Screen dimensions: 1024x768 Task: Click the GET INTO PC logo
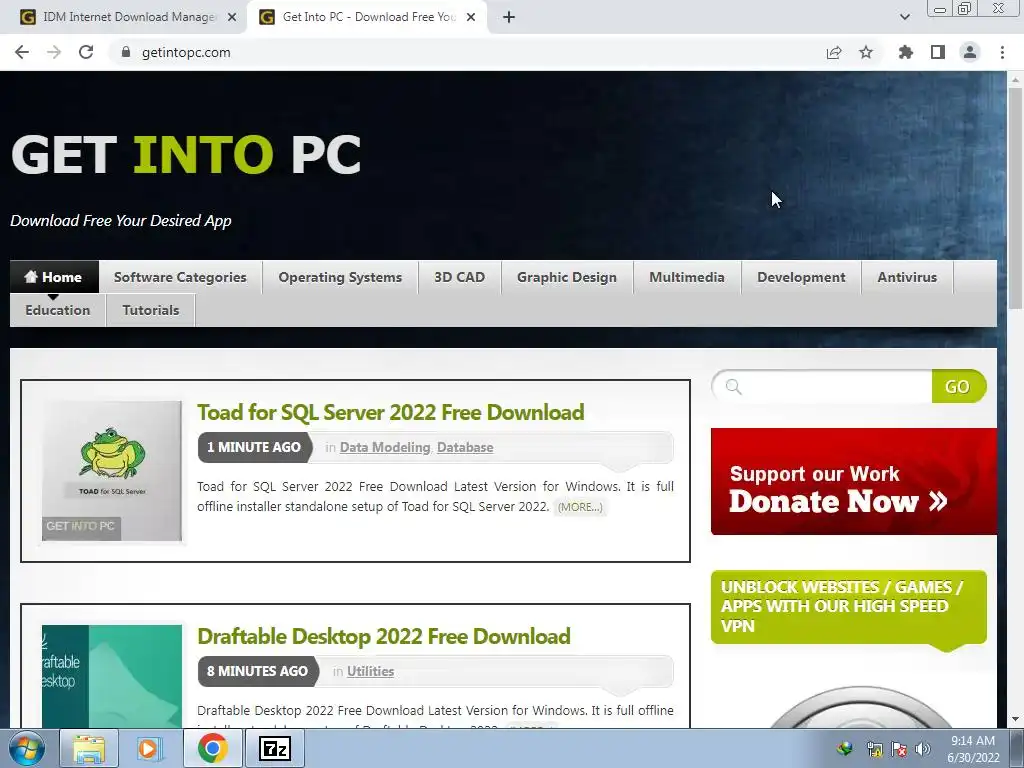pyautogui.click(x=186, y=154)
